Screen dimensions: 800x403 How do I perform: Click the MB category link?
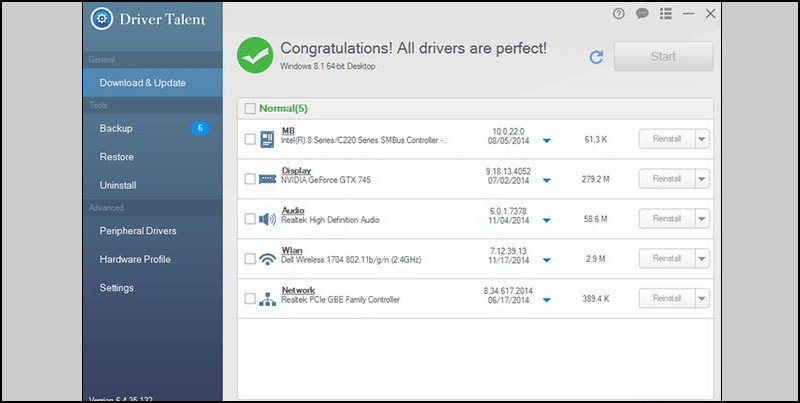point(288,131)
